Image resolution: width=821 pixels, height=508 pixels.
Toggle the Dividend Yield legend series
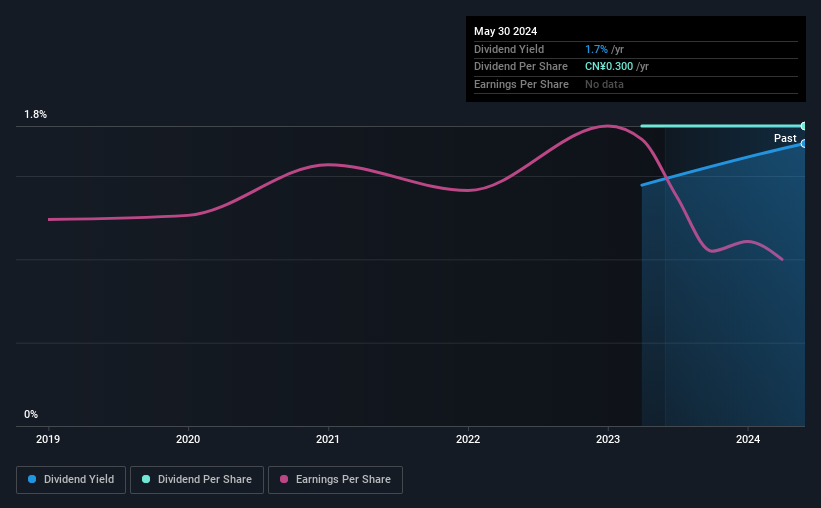tap(71, 480)
